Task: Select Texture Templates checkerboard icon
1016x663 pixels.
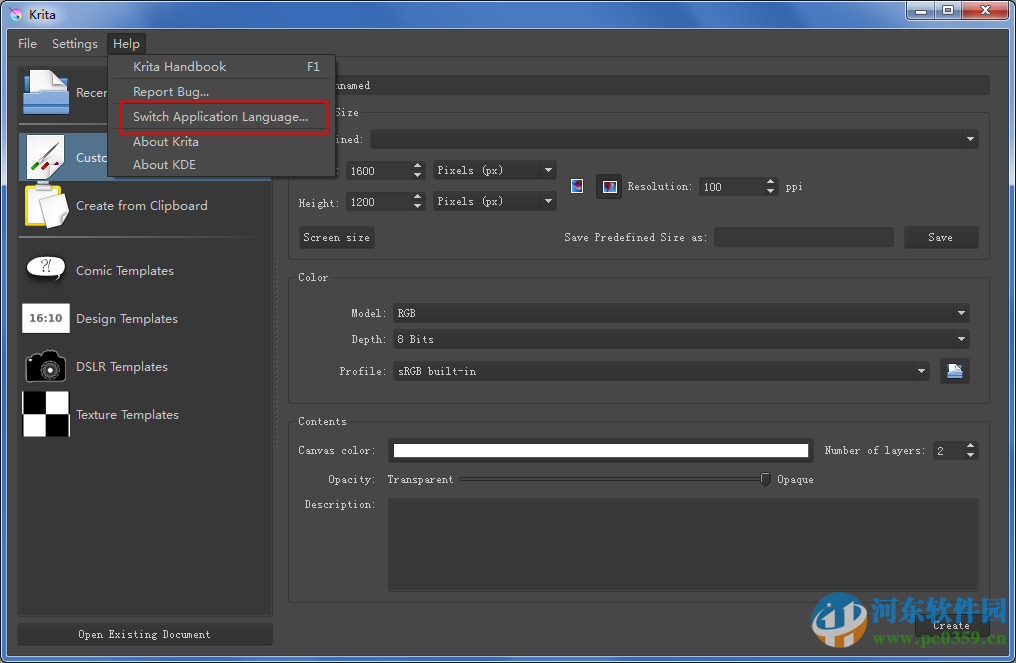Action: tap(46, 414)
